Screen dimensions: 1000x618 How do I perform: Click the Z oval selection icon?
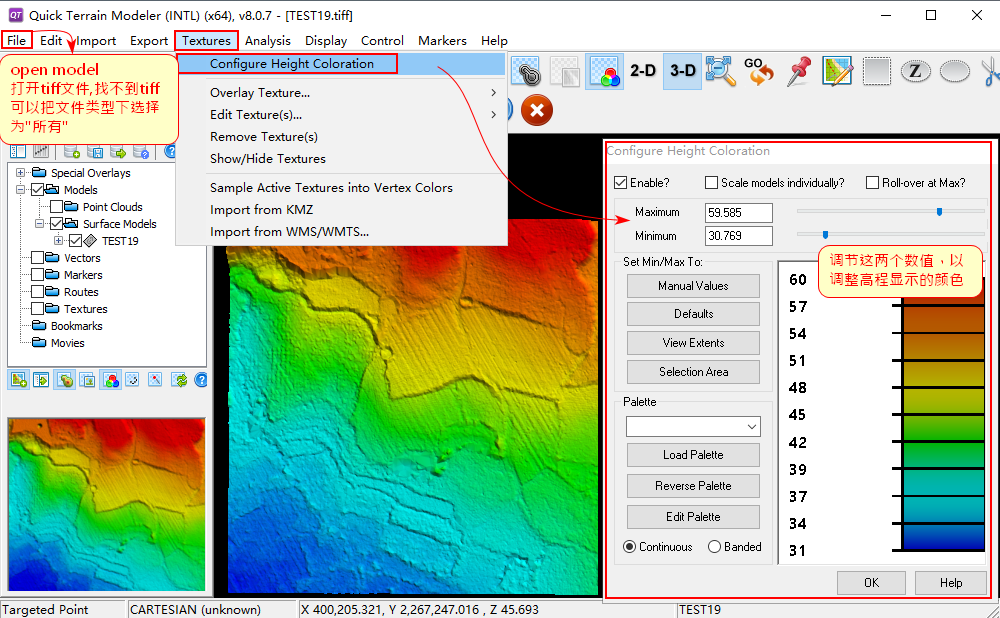coord(915,71)
